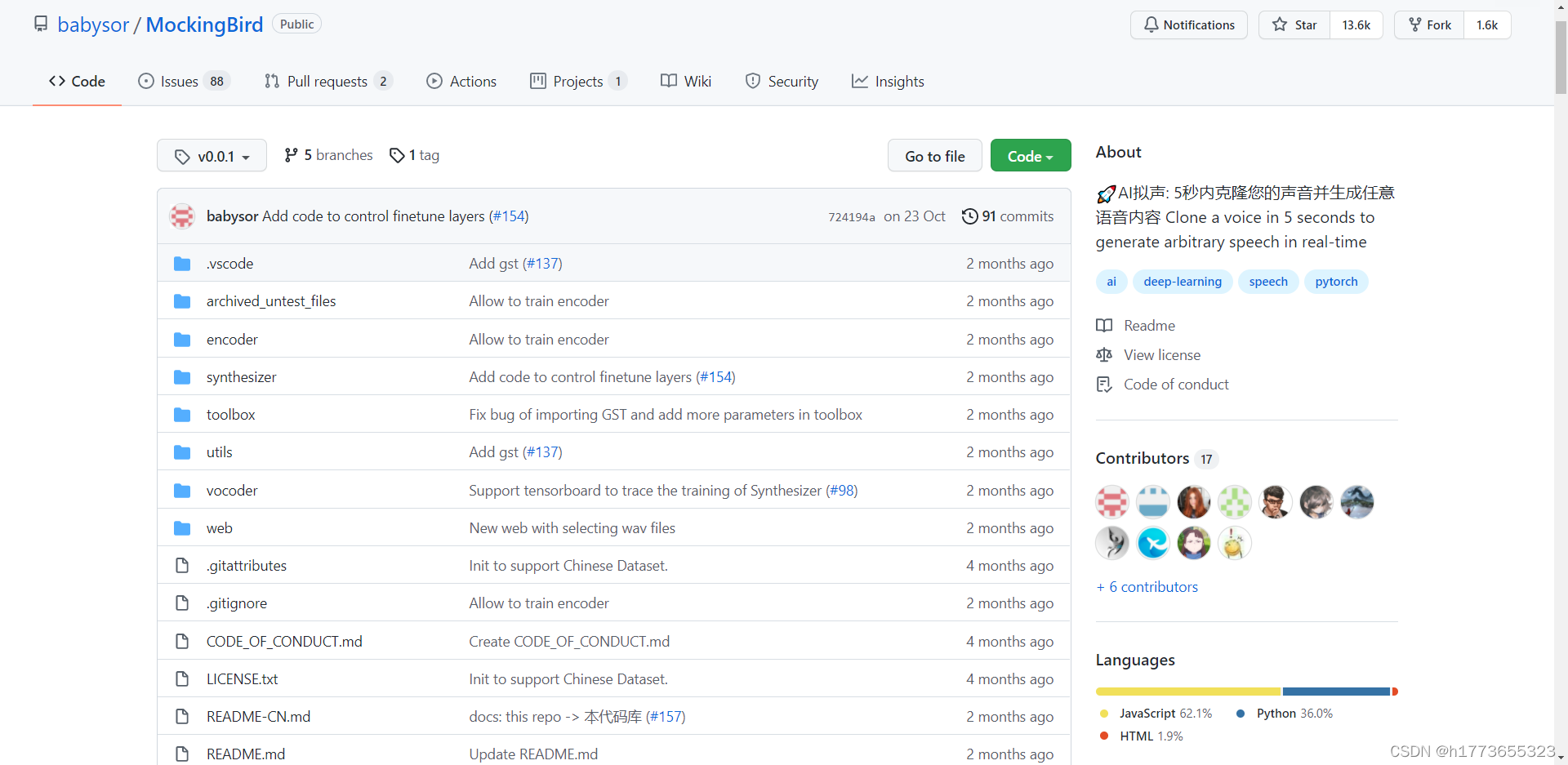The width and height of the screenshot is (1568, 765).
Task: Click the CODE_OF_CONDUCT.md file icon
Action: (182, 642)
